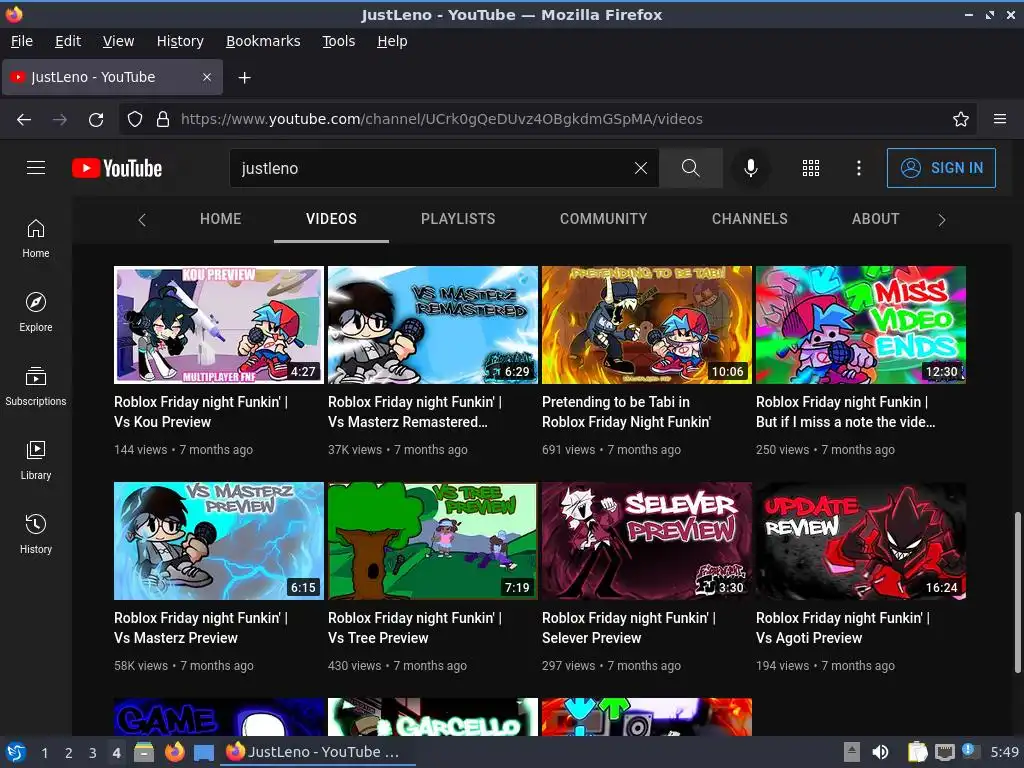
Task: Click Miss Video Ends thumbnail
Action: pos(861,325)
